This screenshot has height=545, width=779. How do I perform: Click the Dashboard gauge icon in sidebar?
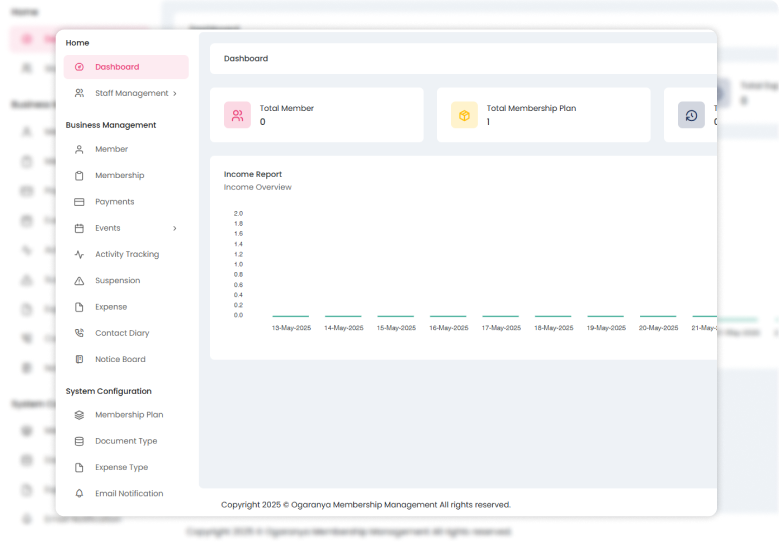coord(80,67)
